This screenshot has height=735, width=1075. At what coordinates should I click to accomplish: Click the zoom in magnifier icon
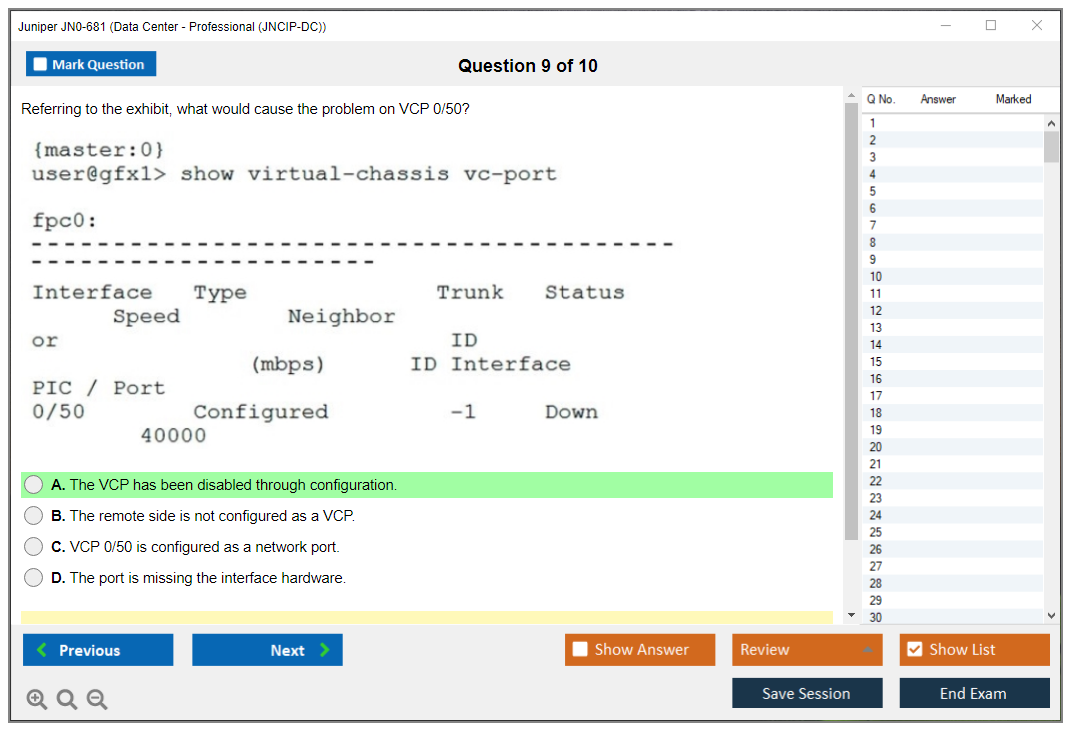coord(37,699)
